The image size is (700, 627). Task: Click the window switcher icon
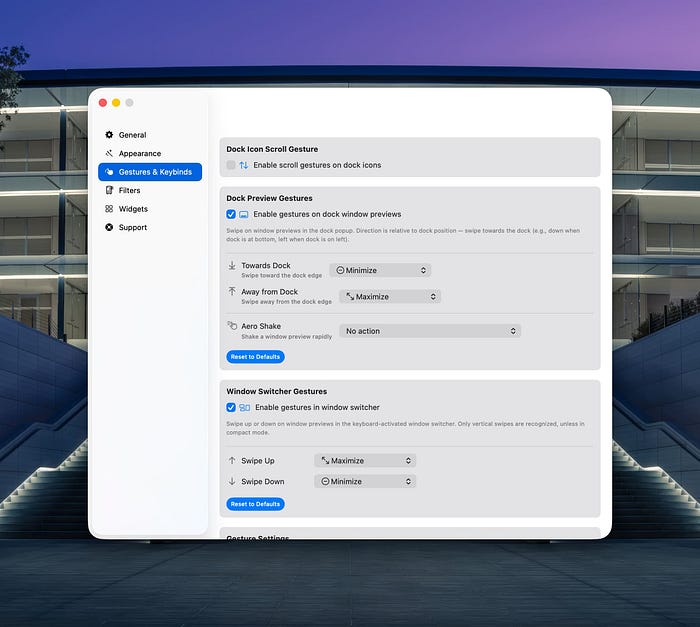[x=245, y=407]
